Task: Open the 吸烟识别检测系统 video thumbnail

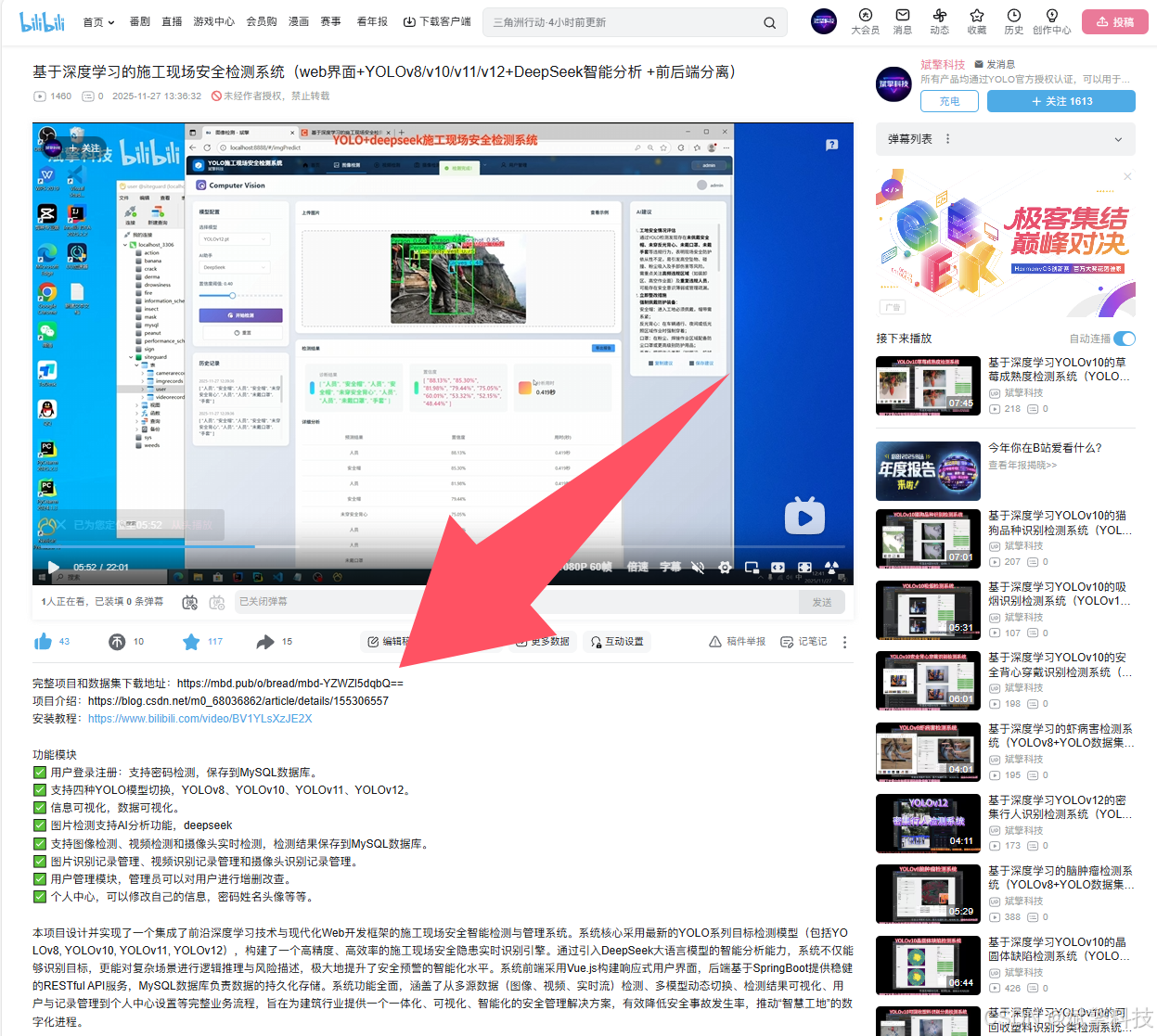Action: [928, 610]
